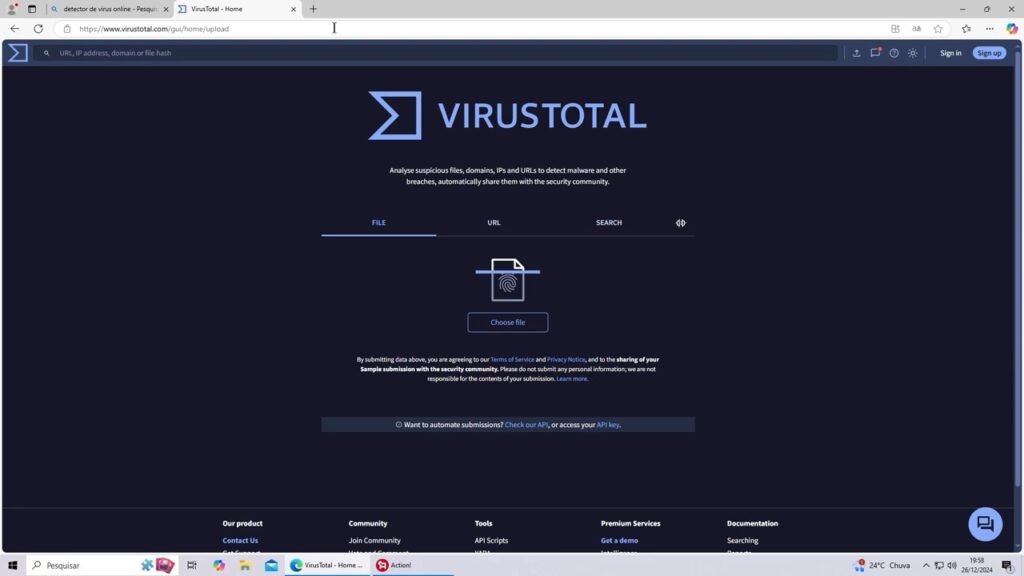
Task: Close the VirusTotal - Home tab
Action: 293,9
